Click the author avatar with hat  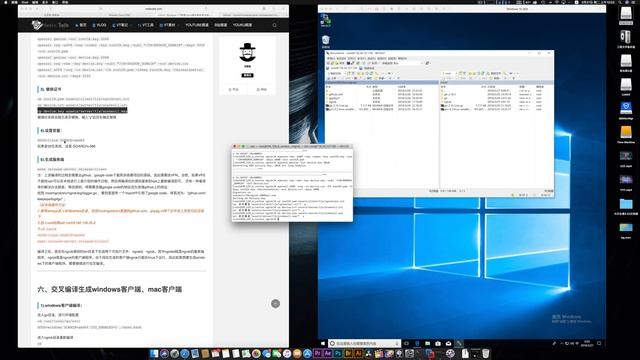click(247, 52)
